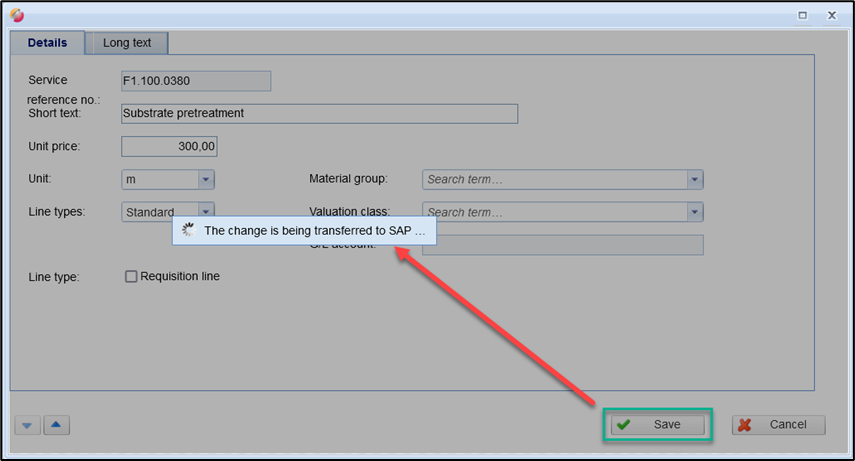Screen dimensions: 855x461
Task: Select the Unit price field
Action: pos(169,147)
